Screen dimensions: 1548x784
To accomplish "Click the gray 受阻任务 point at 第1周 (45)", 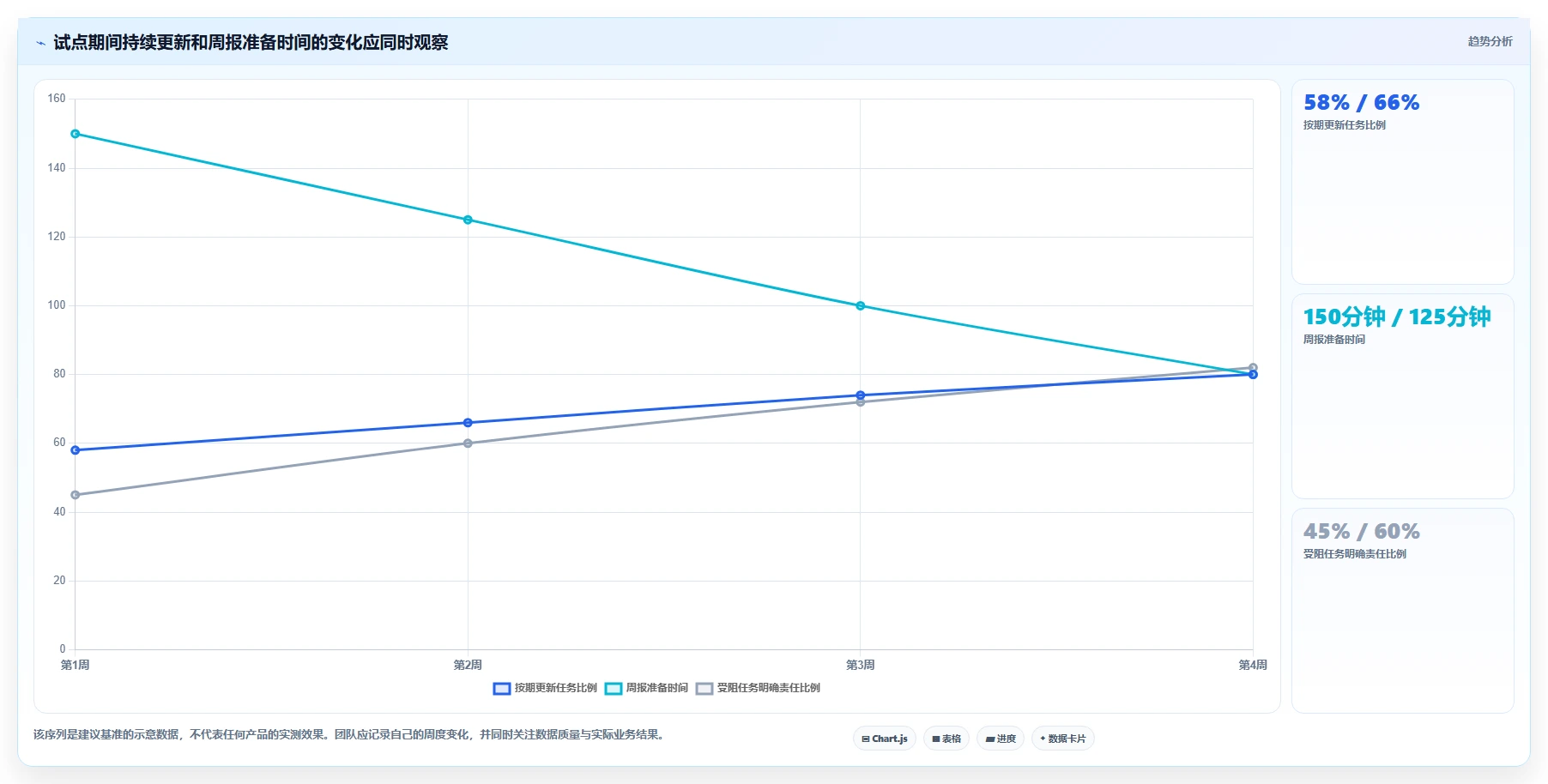I will pyautogui.click(x=76, y=495).
